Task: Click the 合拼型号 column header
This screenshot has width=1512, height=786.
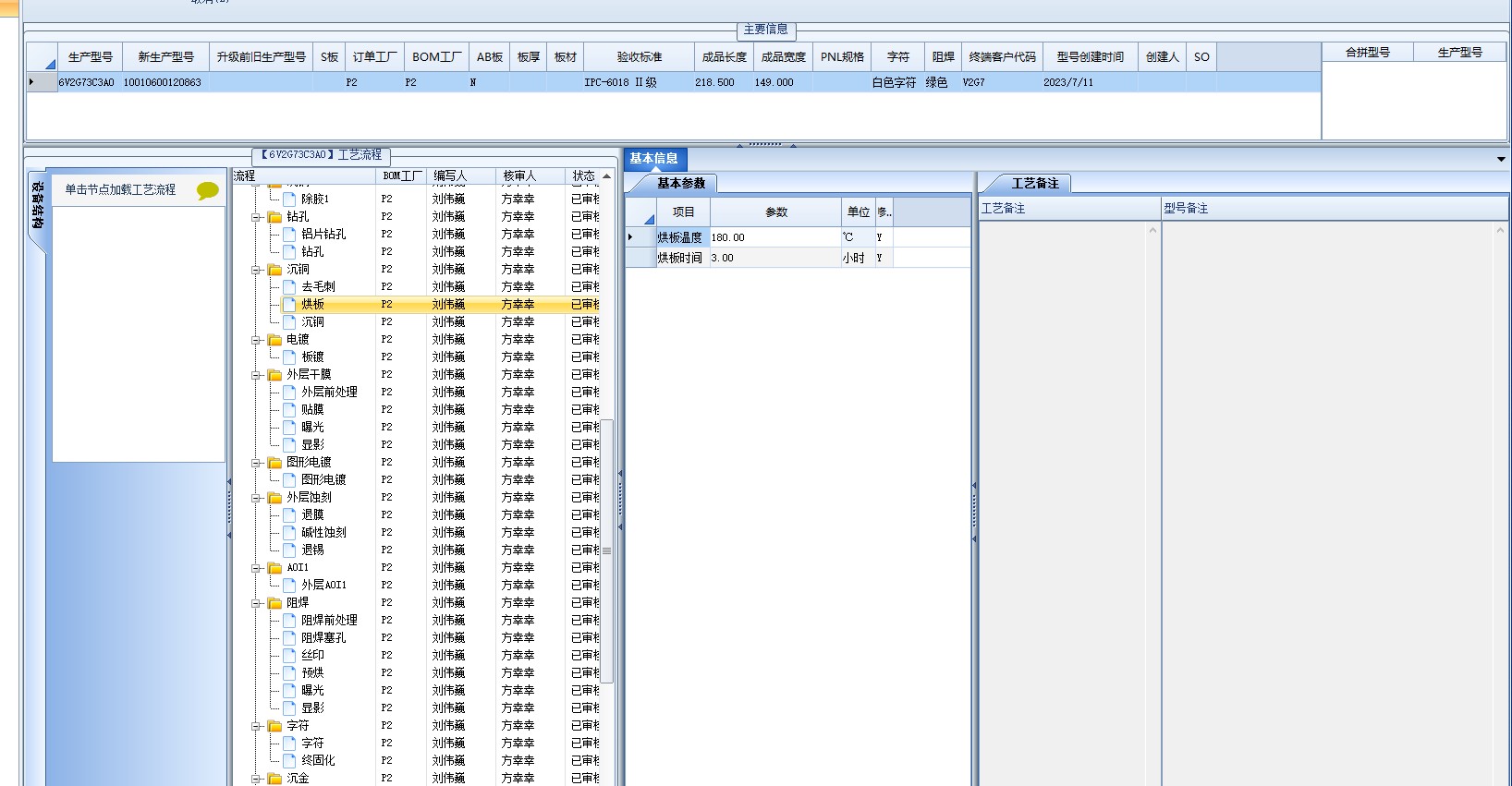Action: pos(1368,53)
